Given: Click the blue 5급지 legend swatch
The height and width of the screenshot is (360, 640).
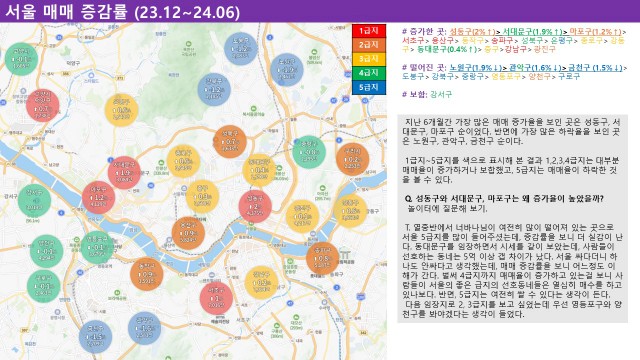Looking at the screenshot, I should tap(369, 87).
